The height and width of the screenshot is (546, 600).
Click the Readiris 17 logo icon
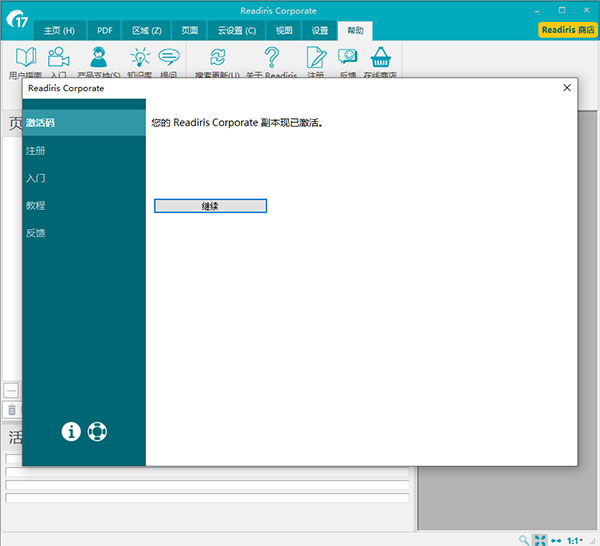[x=17, y=19]
